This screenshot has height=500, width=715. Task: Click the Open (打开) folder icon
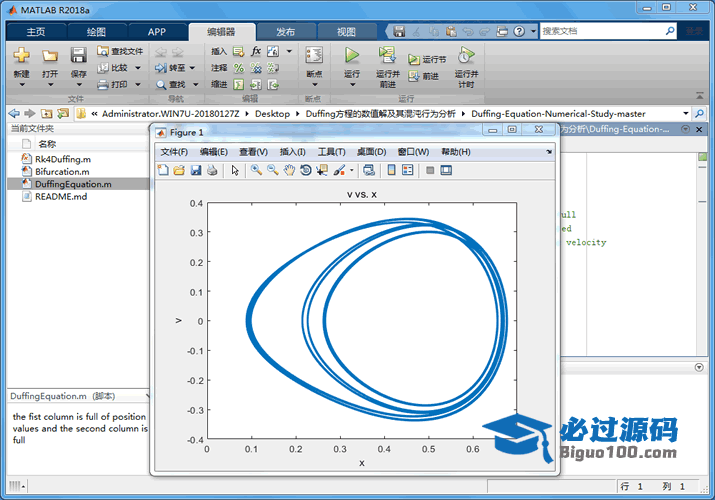(x=50, y=56)
